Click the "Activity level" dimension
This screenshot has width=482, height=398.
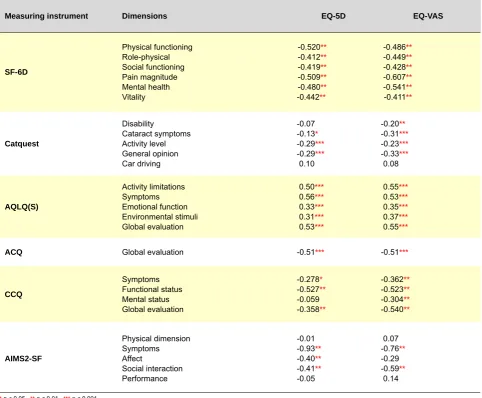click(144, 144)
